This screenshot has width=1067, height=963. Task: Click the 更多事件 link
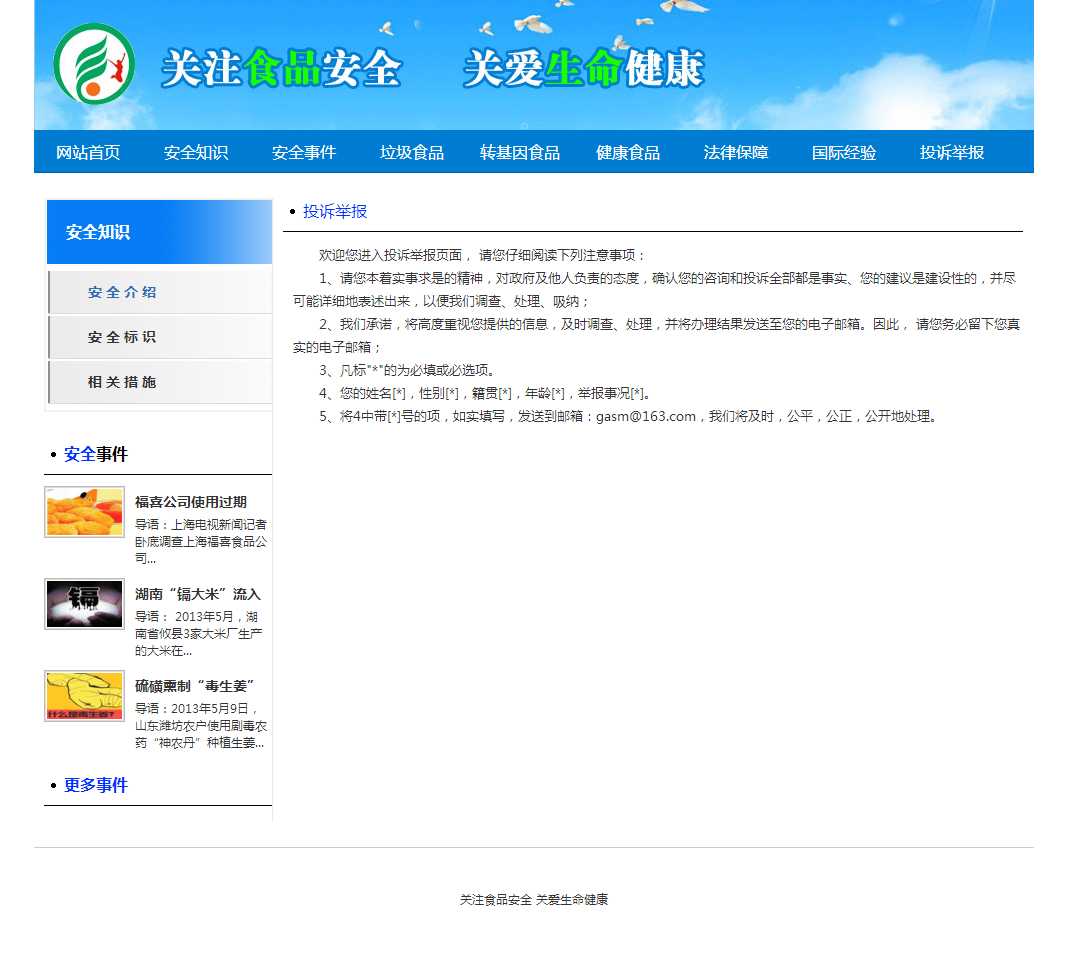pyautogui.click(x=96, y=785)
